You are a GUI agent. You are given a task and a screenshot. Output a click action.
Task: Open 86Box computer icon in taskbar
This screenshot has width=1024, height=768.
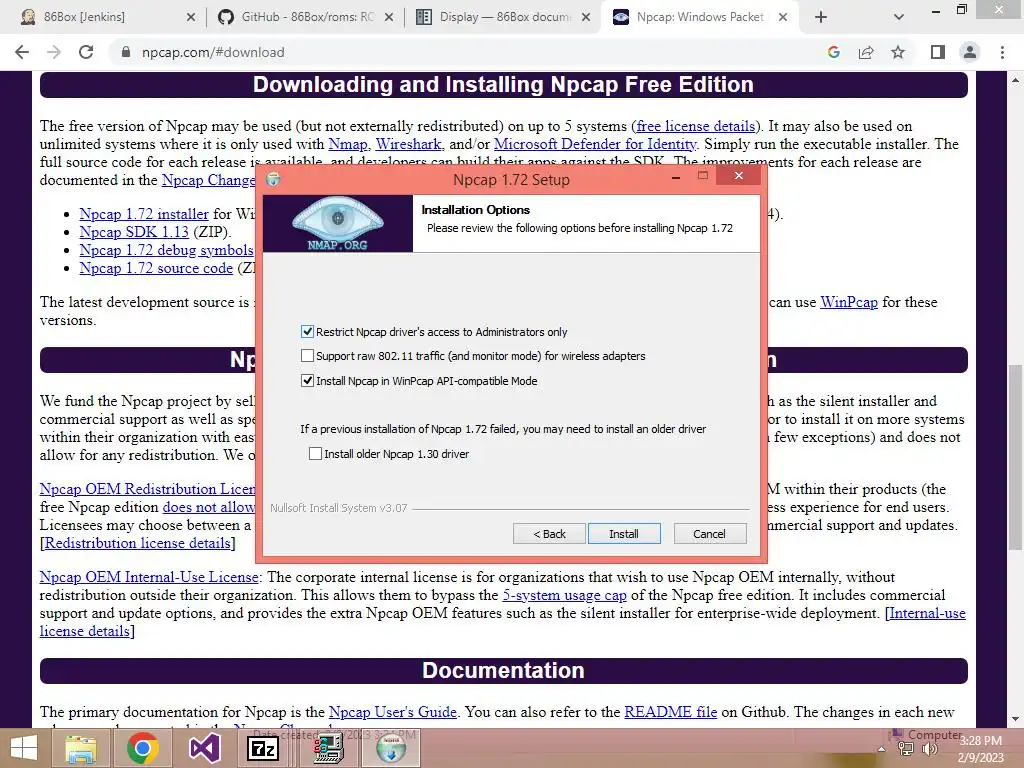[x=328, y=748]
